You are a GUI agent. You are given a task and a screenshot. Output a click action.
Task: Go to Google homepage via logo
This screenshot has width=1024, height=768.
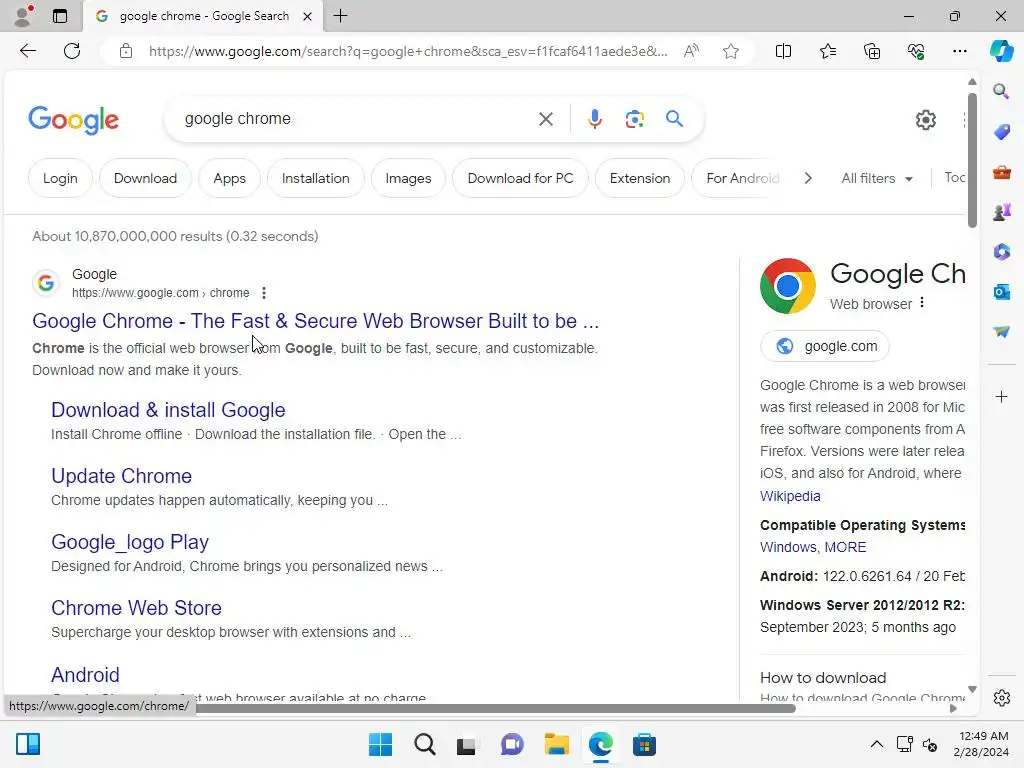73,120
